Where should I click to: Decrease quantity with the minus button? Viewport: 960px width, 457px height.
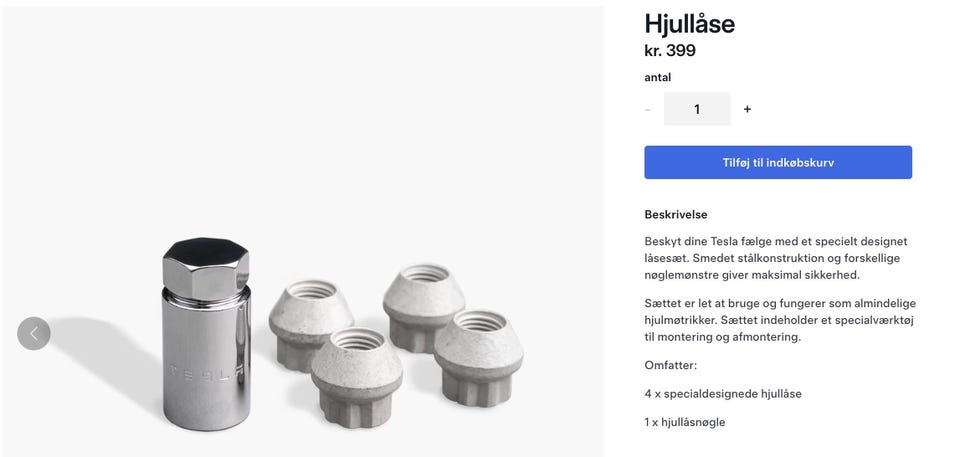pyautogui.click(x=648, y=109)
